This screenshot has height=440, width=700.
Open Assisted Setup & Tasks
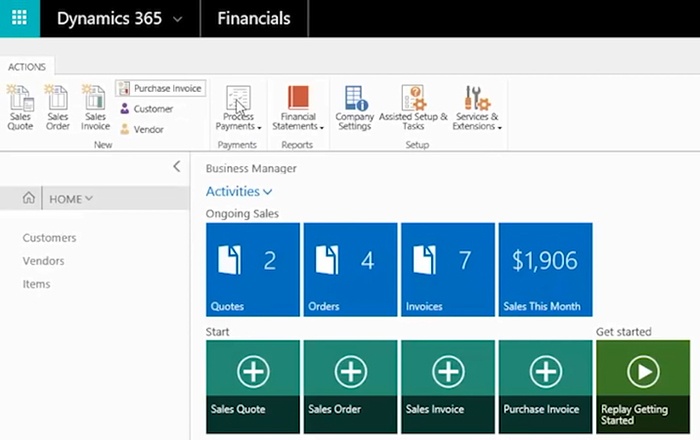coord(413,108)
